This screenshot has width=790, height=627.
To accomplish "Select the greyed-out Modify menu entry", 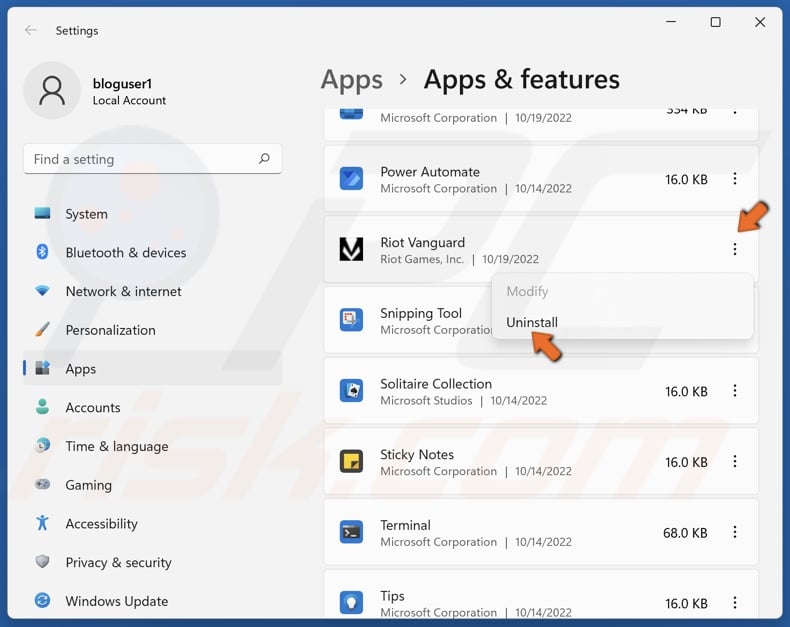I will (527, 291).
